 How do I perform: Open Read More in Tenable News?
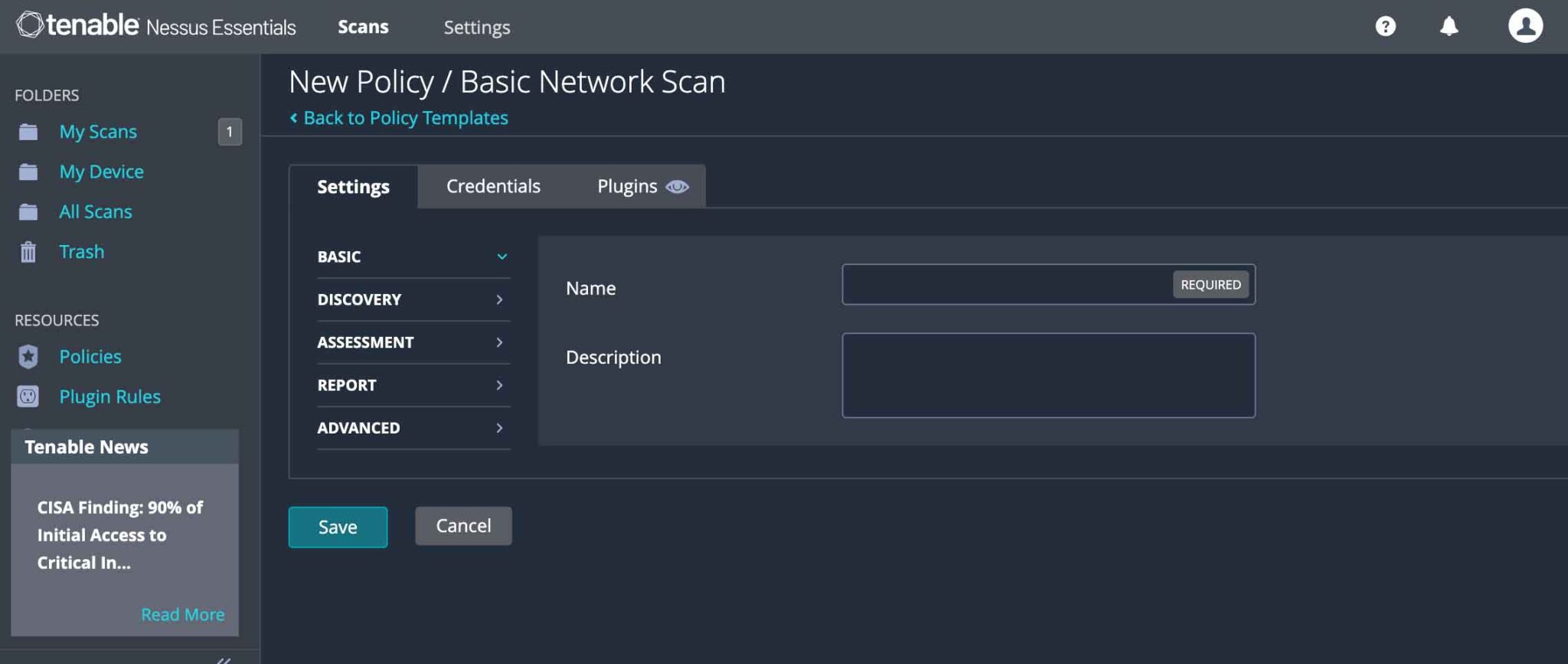[x=182, y=614]
